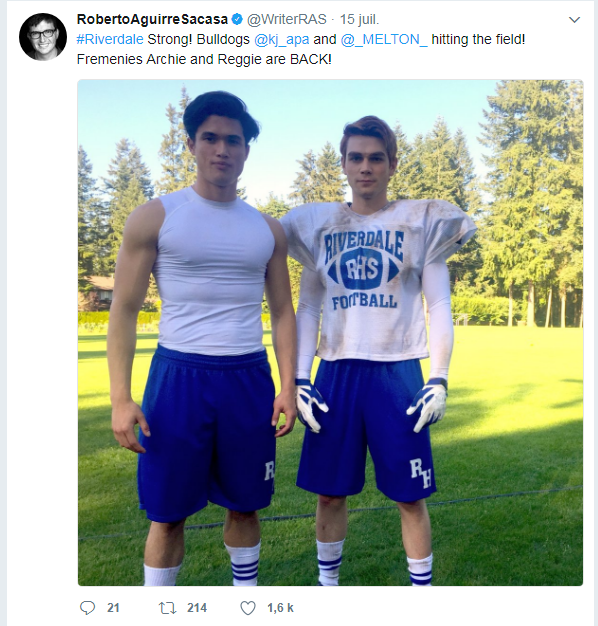Like the tweet with heart icon
The width and height of the screenshot is (598, 626).
(x=248, y=608)
